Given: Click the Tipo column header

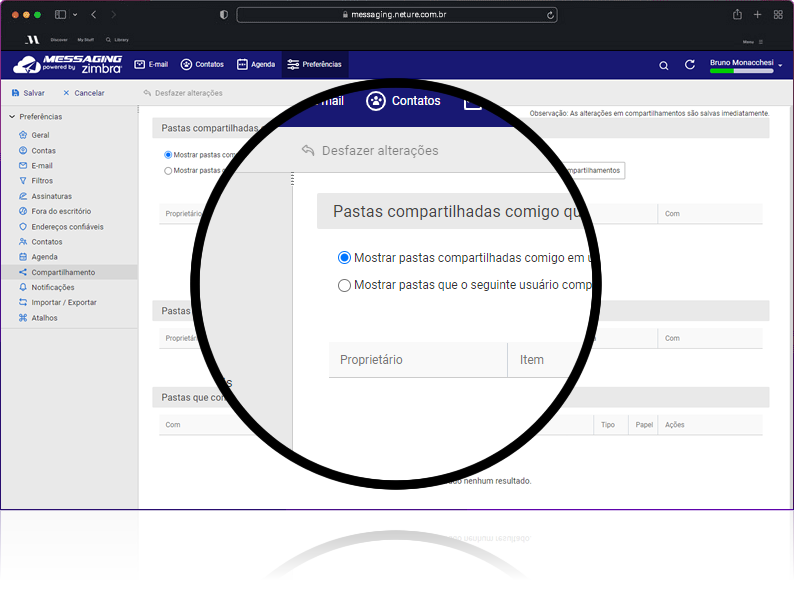Looking at the screenshot, I should point(611,425).
